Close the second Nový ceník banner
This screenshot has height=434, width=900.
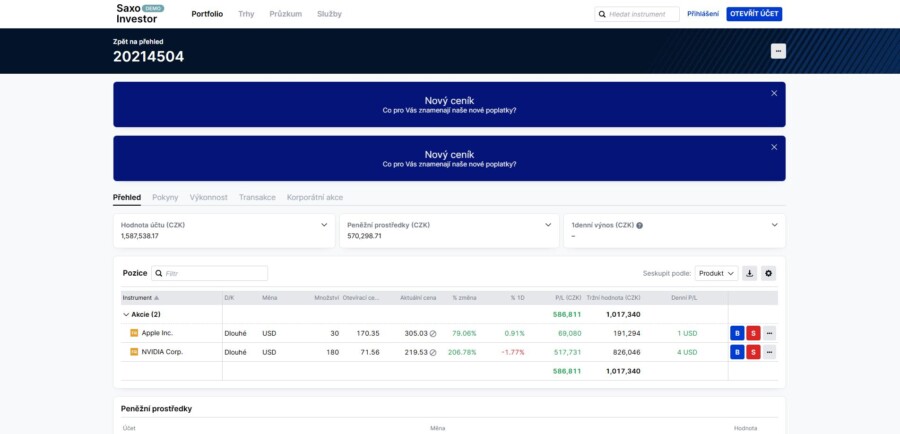pyautogui.click(x=774, y=147)
